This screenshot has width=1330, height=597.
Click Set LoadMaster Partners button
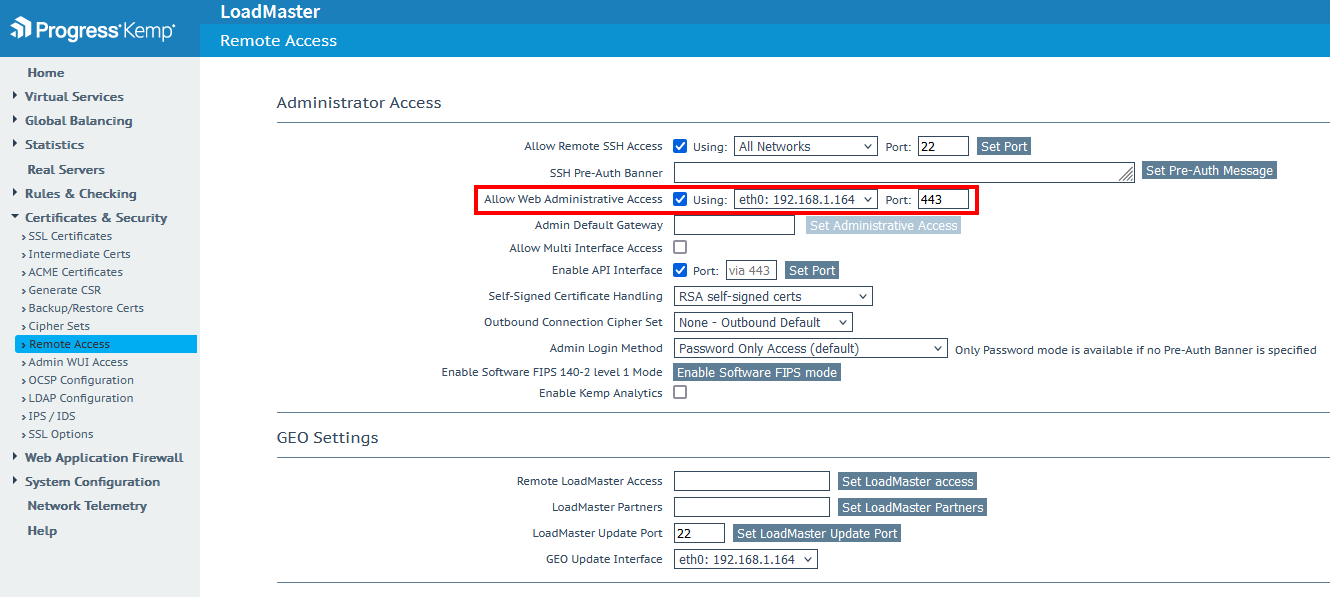(x=912, y=507)
